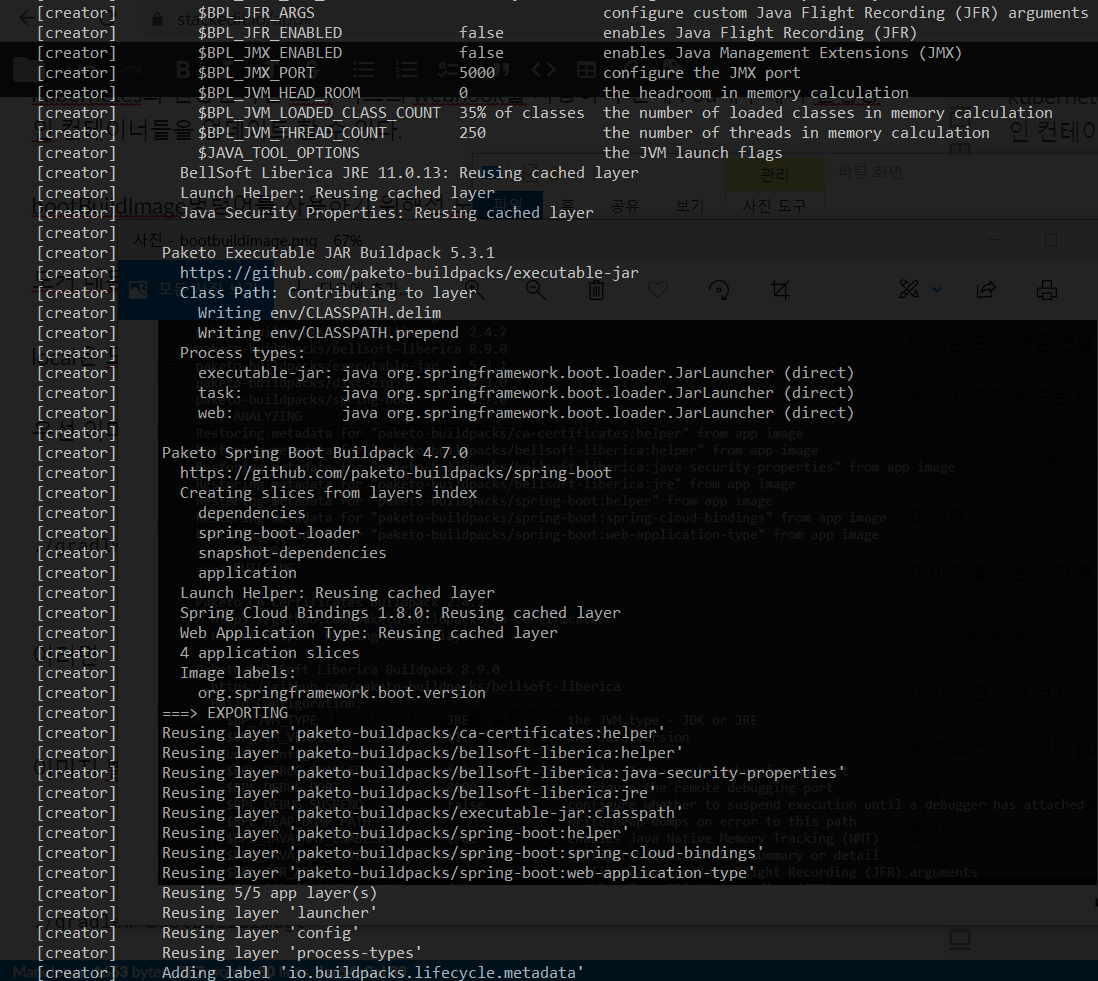Click 'BellSoft Liberica JRE 11.0.13' line
The width and height of the screenshot is (1098, 981).
coord(409,173)
